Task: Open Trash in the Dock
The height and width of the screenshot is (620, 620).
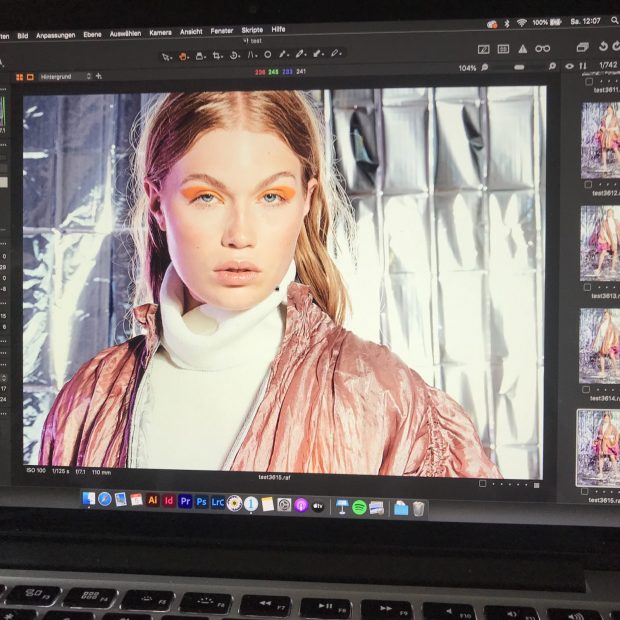Action: pos(419,509)
